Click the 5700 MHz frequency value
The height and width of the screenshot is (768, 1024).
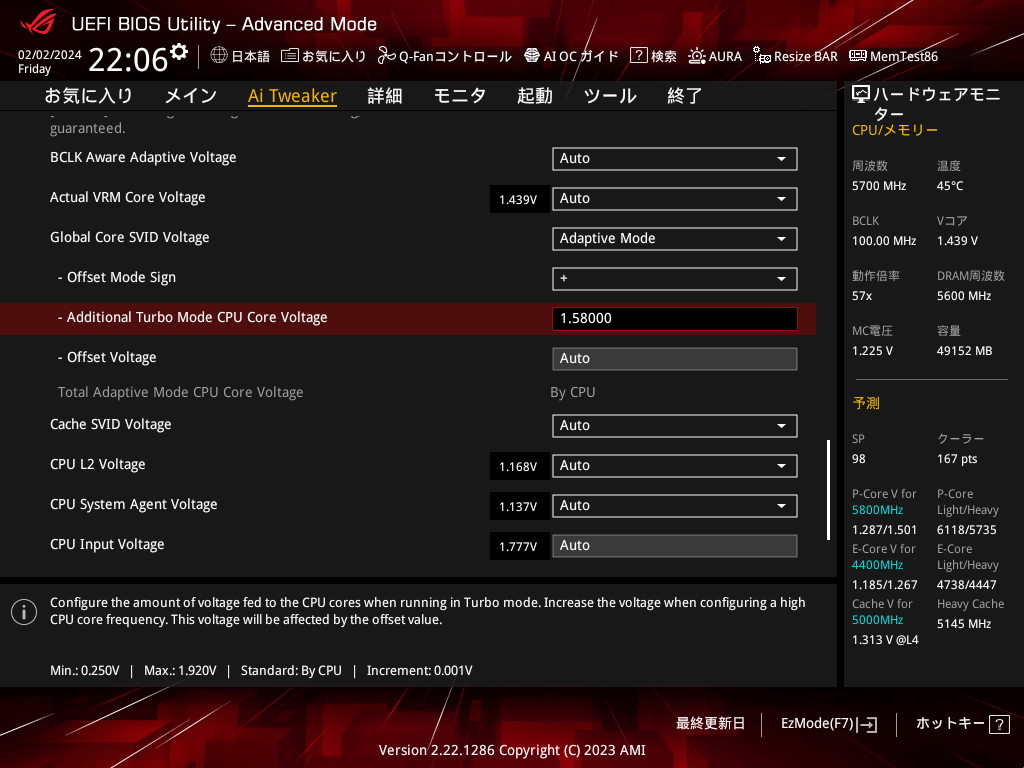point(879,186)
